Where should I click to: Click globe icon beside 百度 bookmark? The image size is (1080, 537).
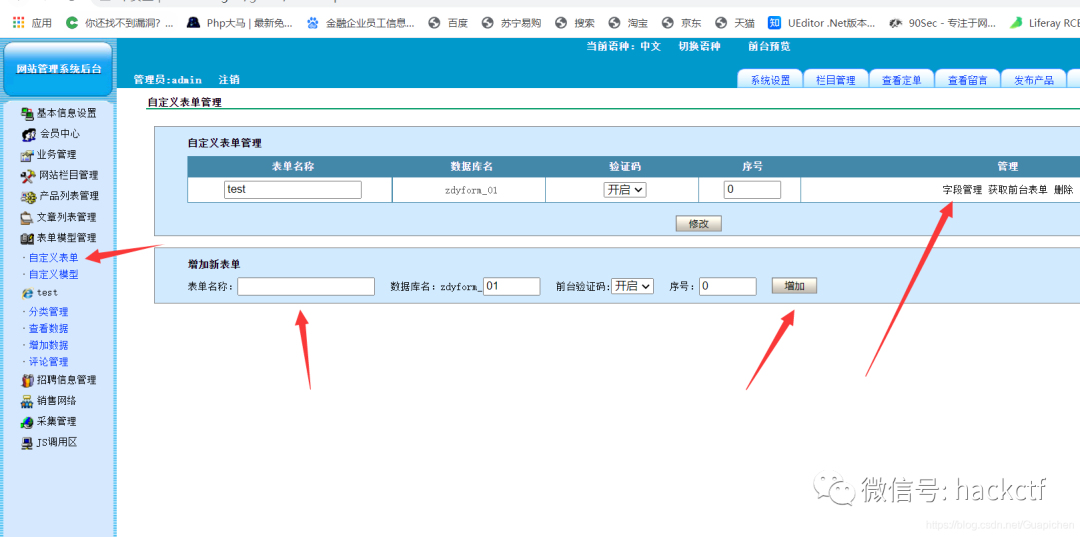(434, 23)
